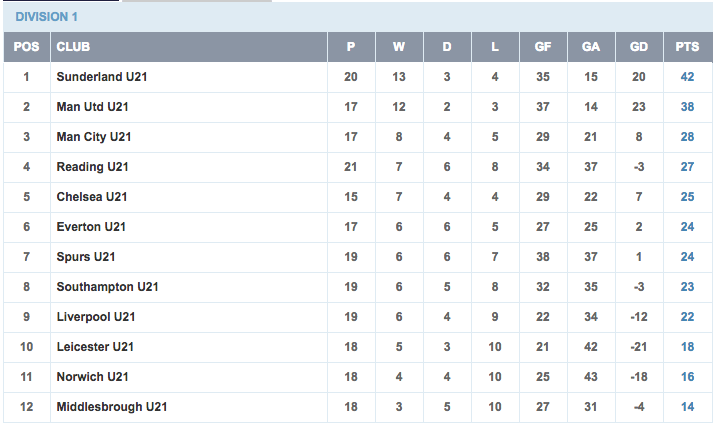
Task: Select Man City U21 row
Action: (358, 137)
